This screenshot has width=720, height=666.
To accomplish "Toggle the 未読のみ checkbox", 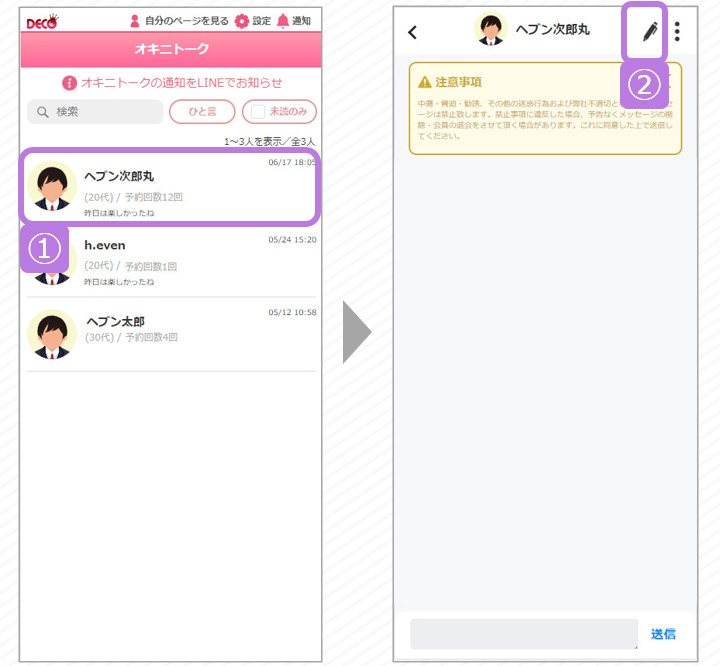I will click(x=258, y=112).
